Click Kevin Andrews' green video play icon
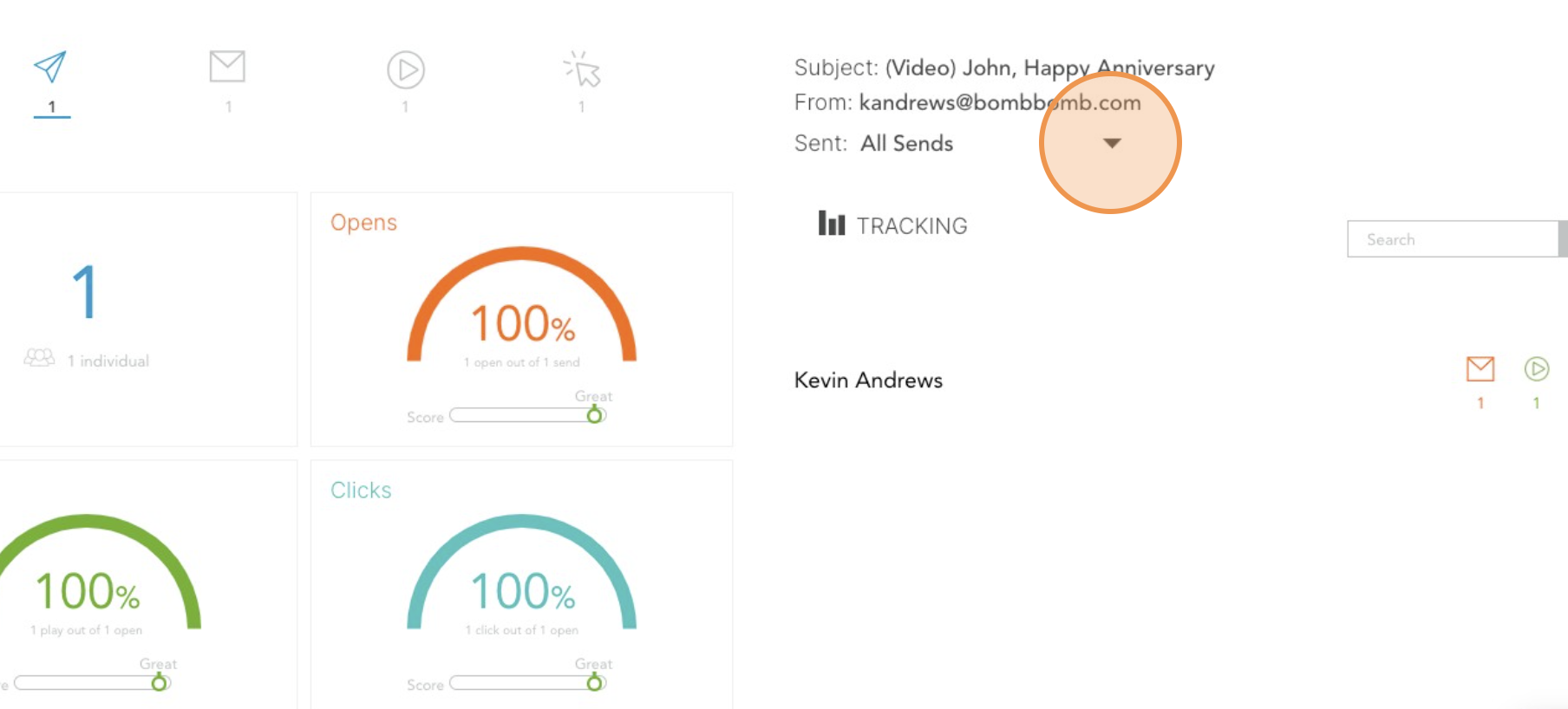This screenshot has width=1568, height=709. (1537, 369)
